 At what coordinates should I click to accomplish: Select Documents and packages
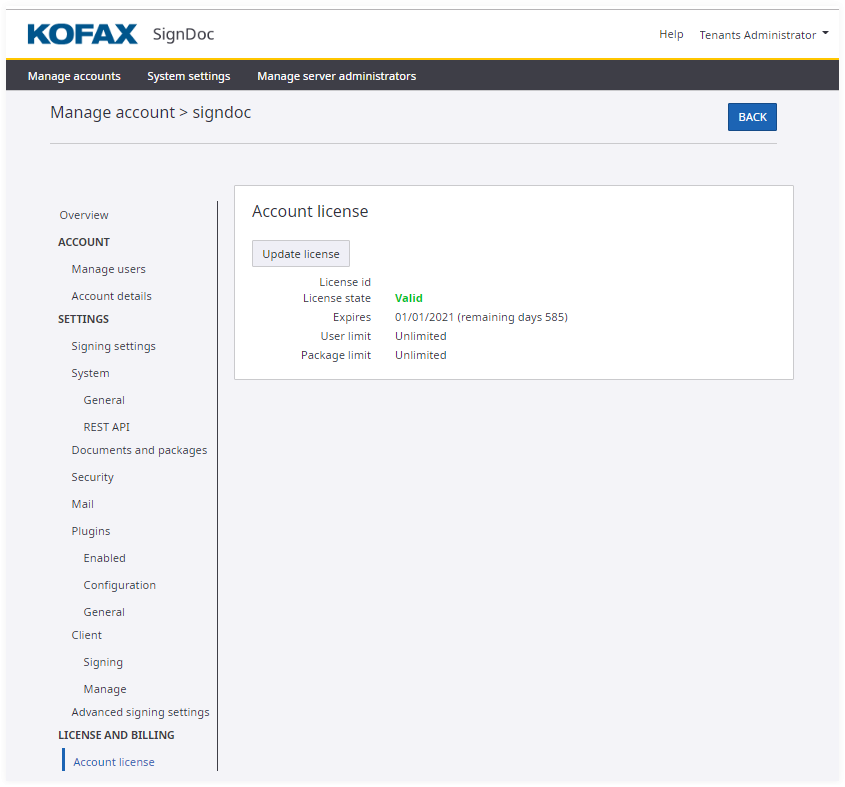pos(139,450)
